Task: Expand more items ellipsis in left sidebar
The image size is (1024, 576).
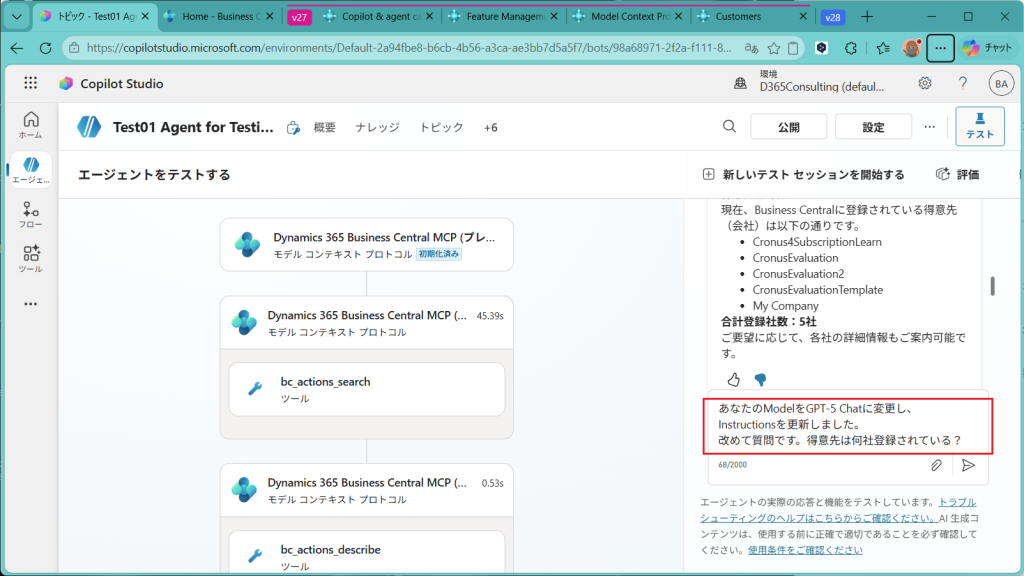Action: point(30,304)
